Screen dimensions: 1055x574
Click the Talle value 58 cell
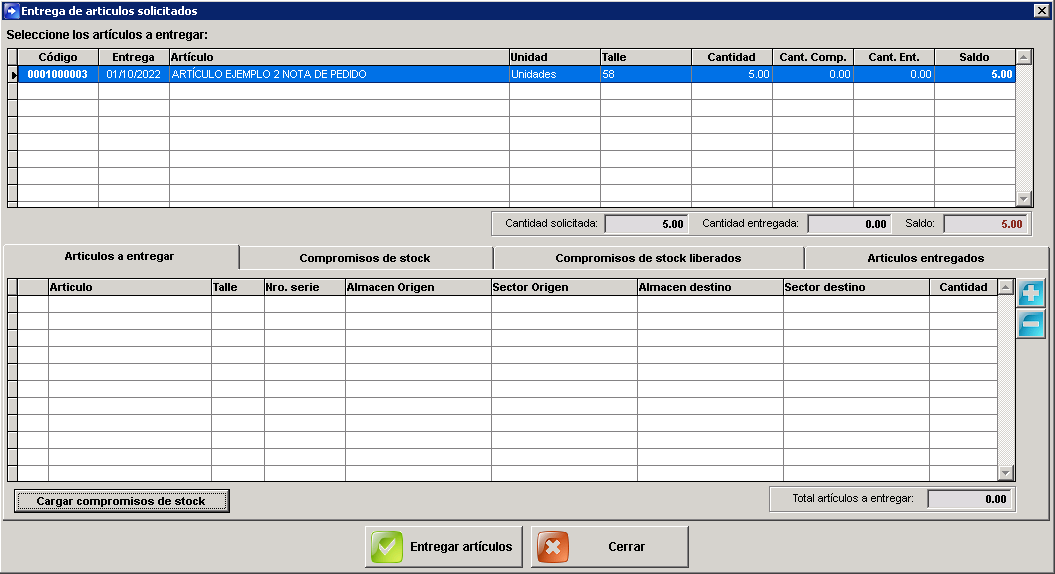pos(645,74)
